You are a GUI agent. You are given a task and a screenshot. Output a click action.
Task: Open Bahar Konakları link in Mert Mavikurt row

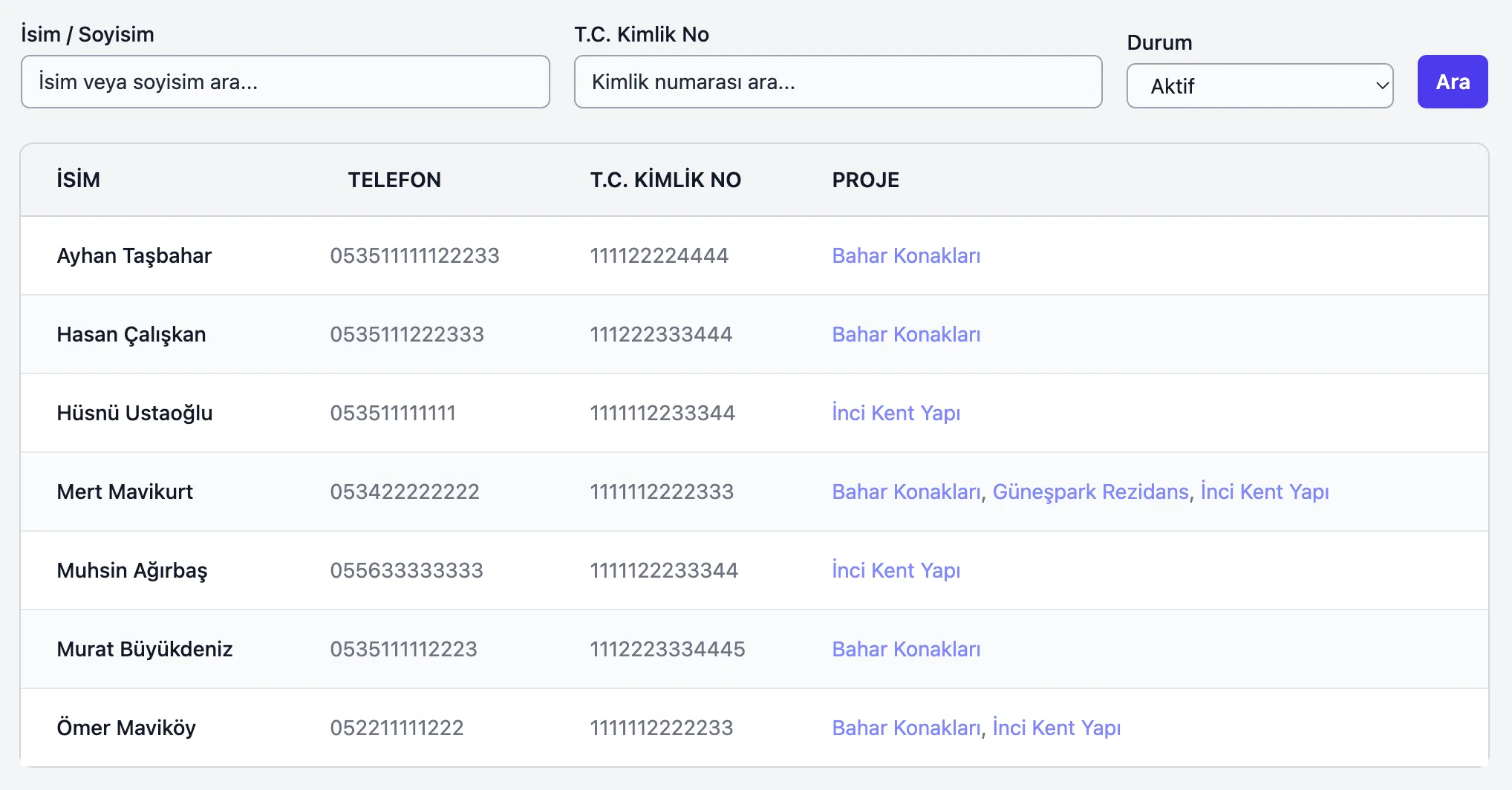(x=906, y=492)
